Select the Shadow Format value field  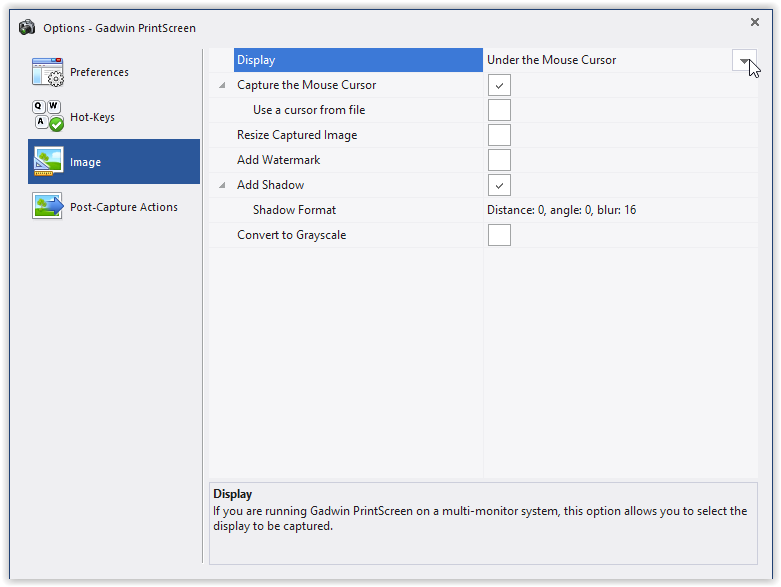coord(561,210)
